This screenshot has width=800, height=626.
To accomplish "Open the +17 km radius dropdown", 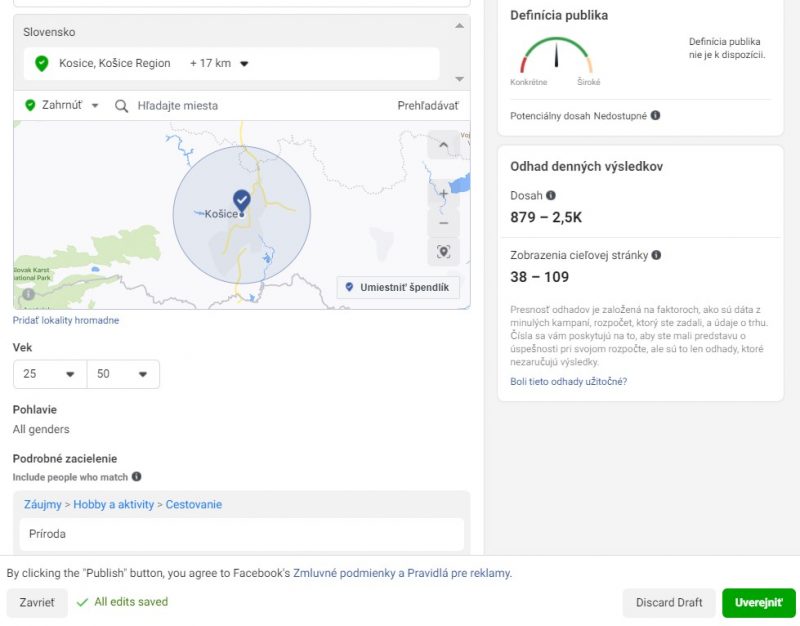I will pyautogui.click(x=219, y=63).
